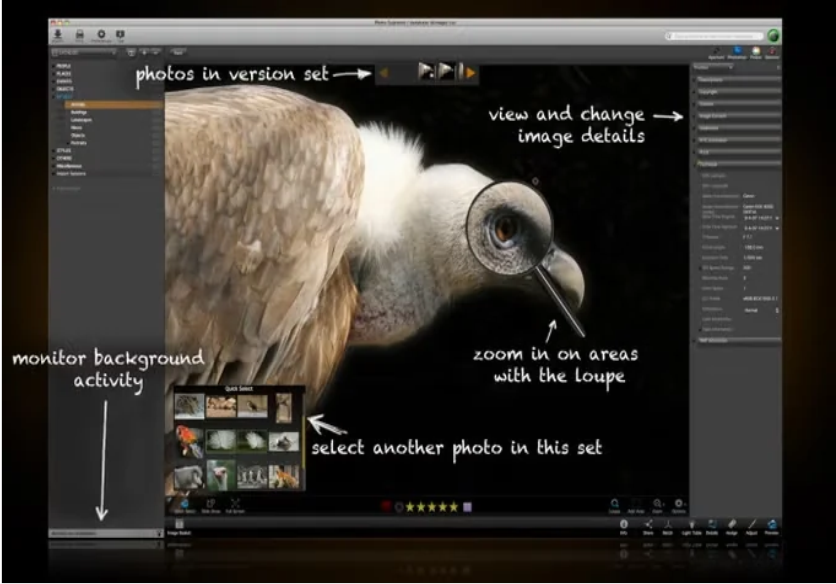Screen dimensions: 836x584
Task: Go to previous photo with orange left arrow
Action: click(x=384, y=73)
